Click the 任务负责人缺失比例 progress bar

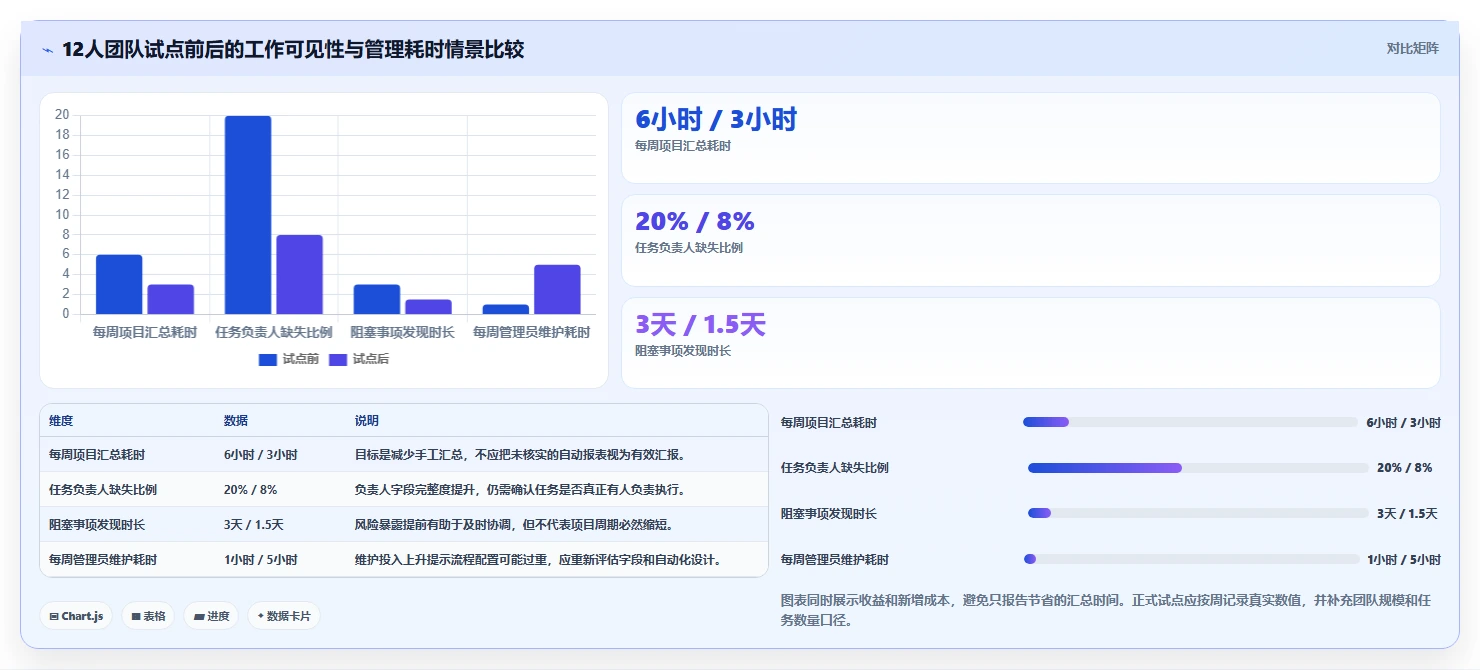[1198, 468]
